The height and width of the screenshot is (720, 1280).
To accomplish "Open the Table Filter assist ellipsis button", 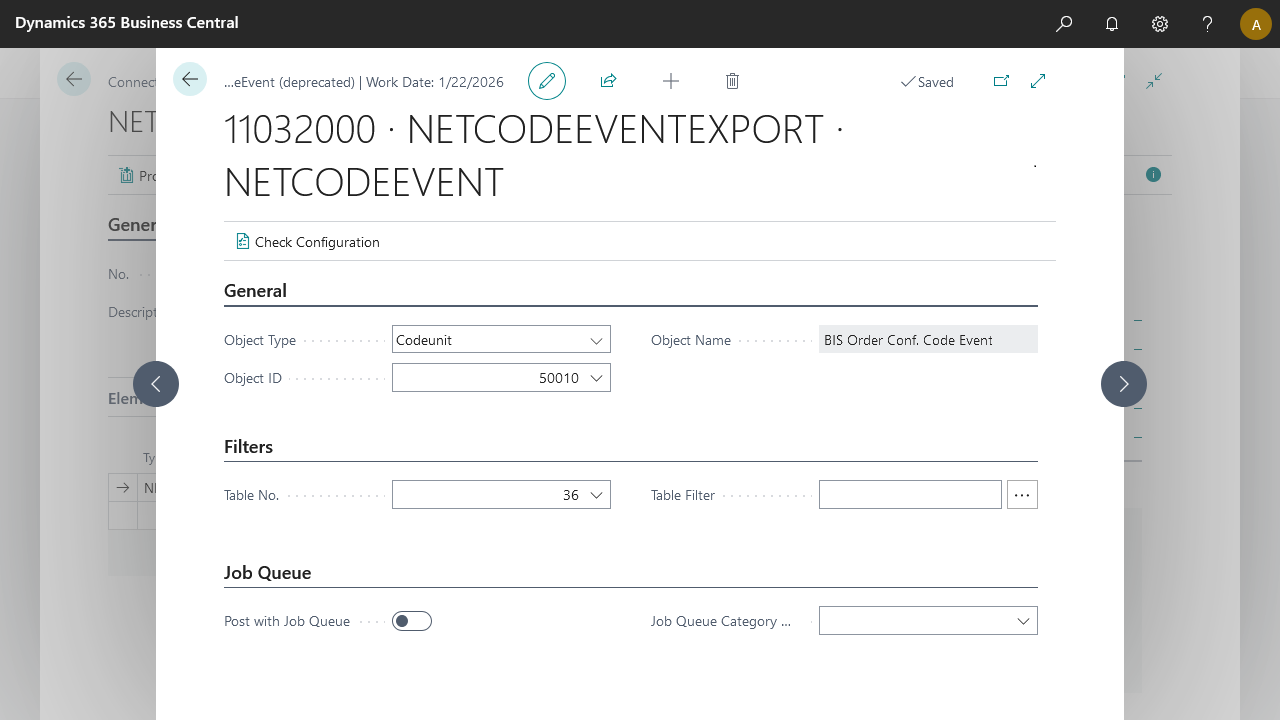I will point(1022,495).
